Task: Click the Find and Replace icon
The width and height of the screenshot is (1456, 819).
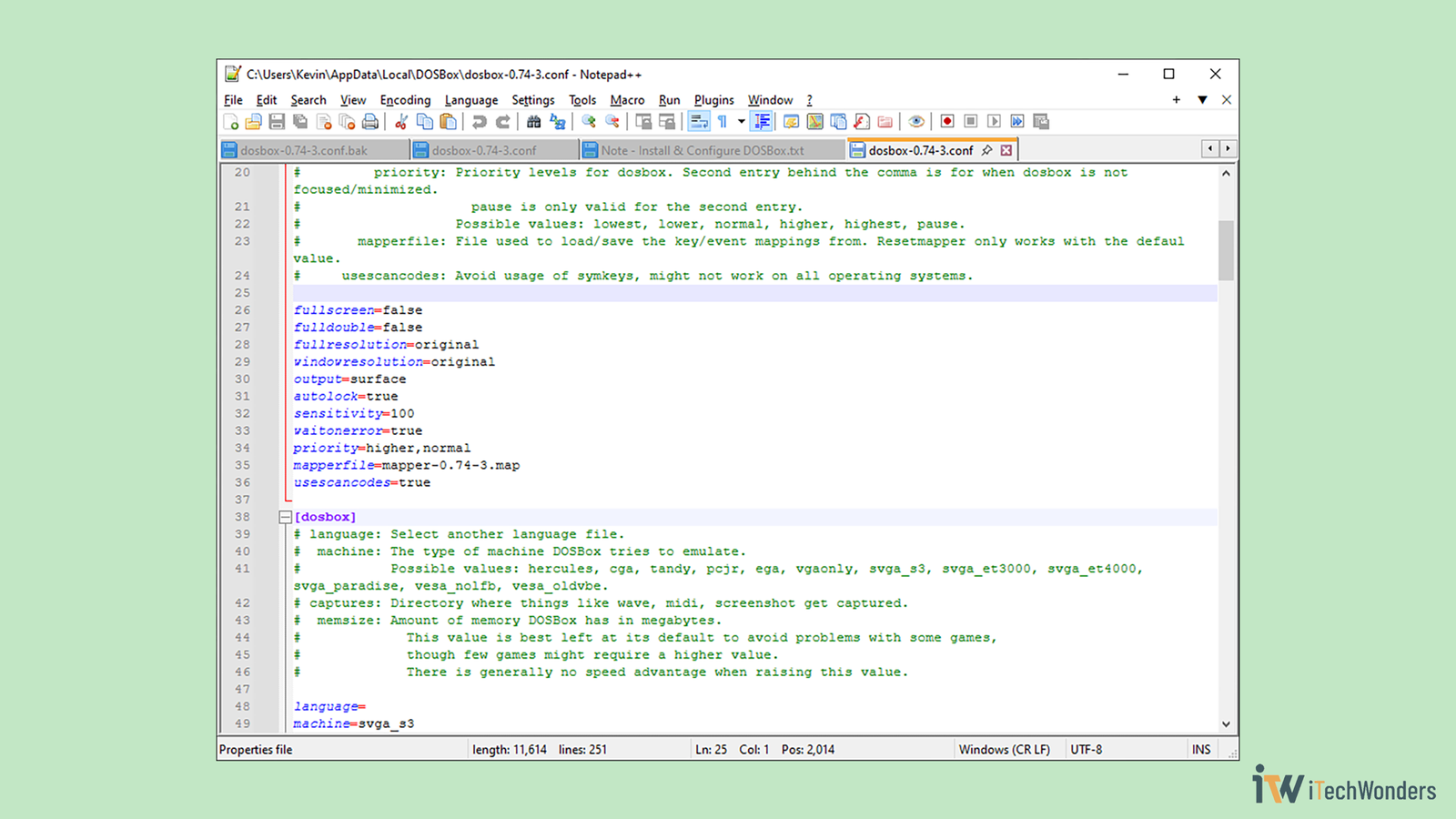Action: [x=558, y=122]
